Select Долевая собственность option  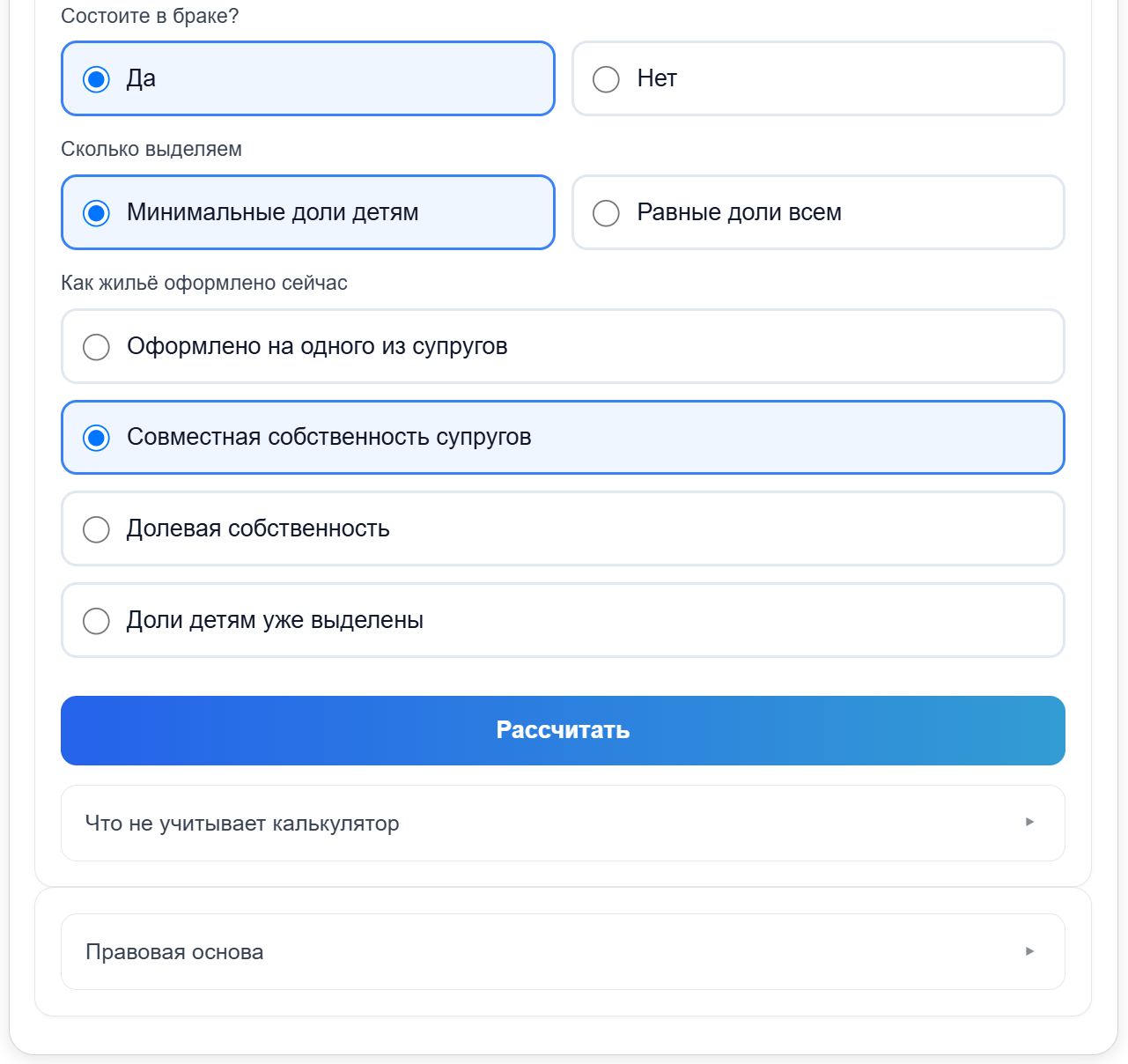(x=563, y=528)
